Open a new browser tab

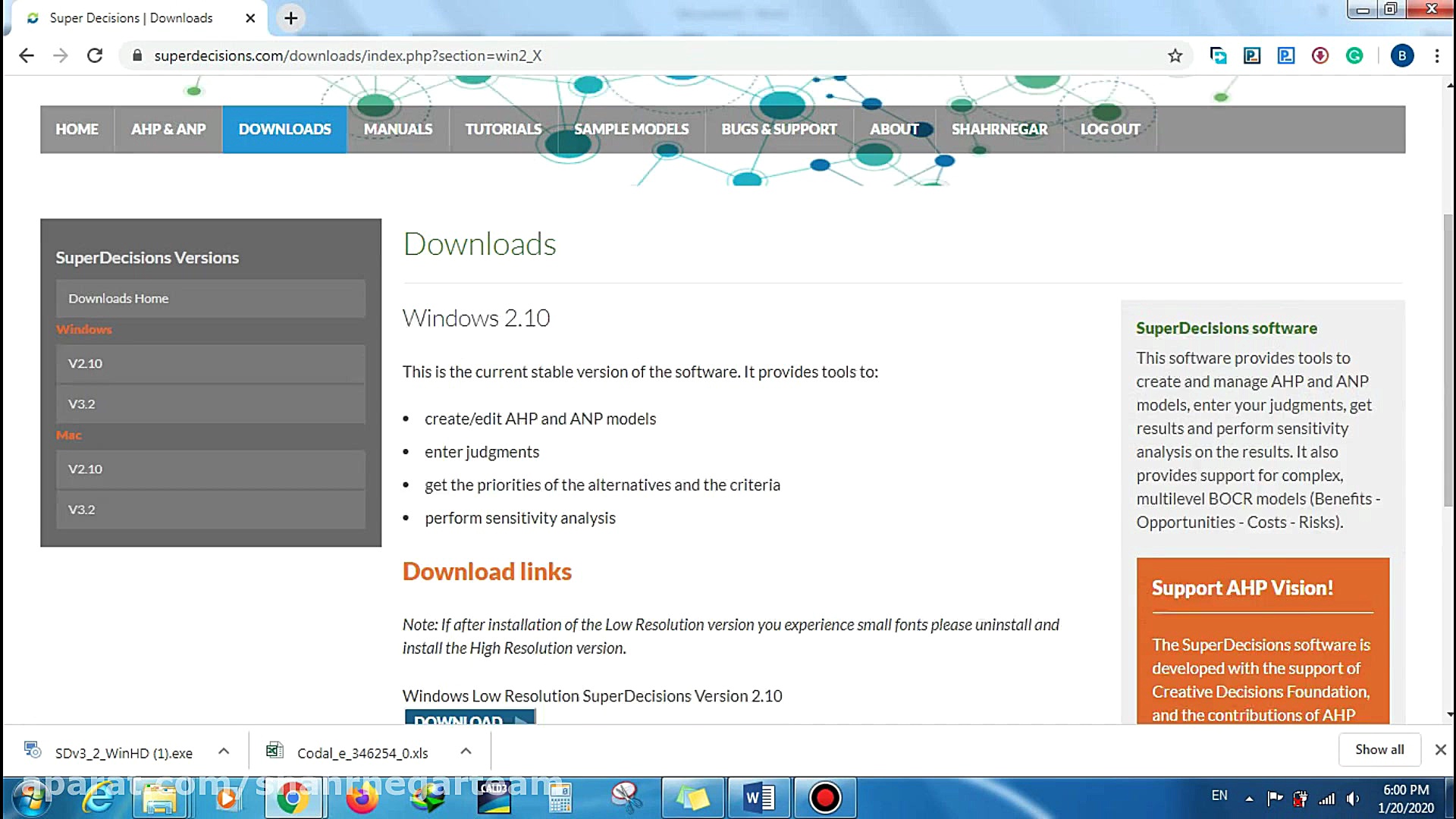click(x=290, y=18)
